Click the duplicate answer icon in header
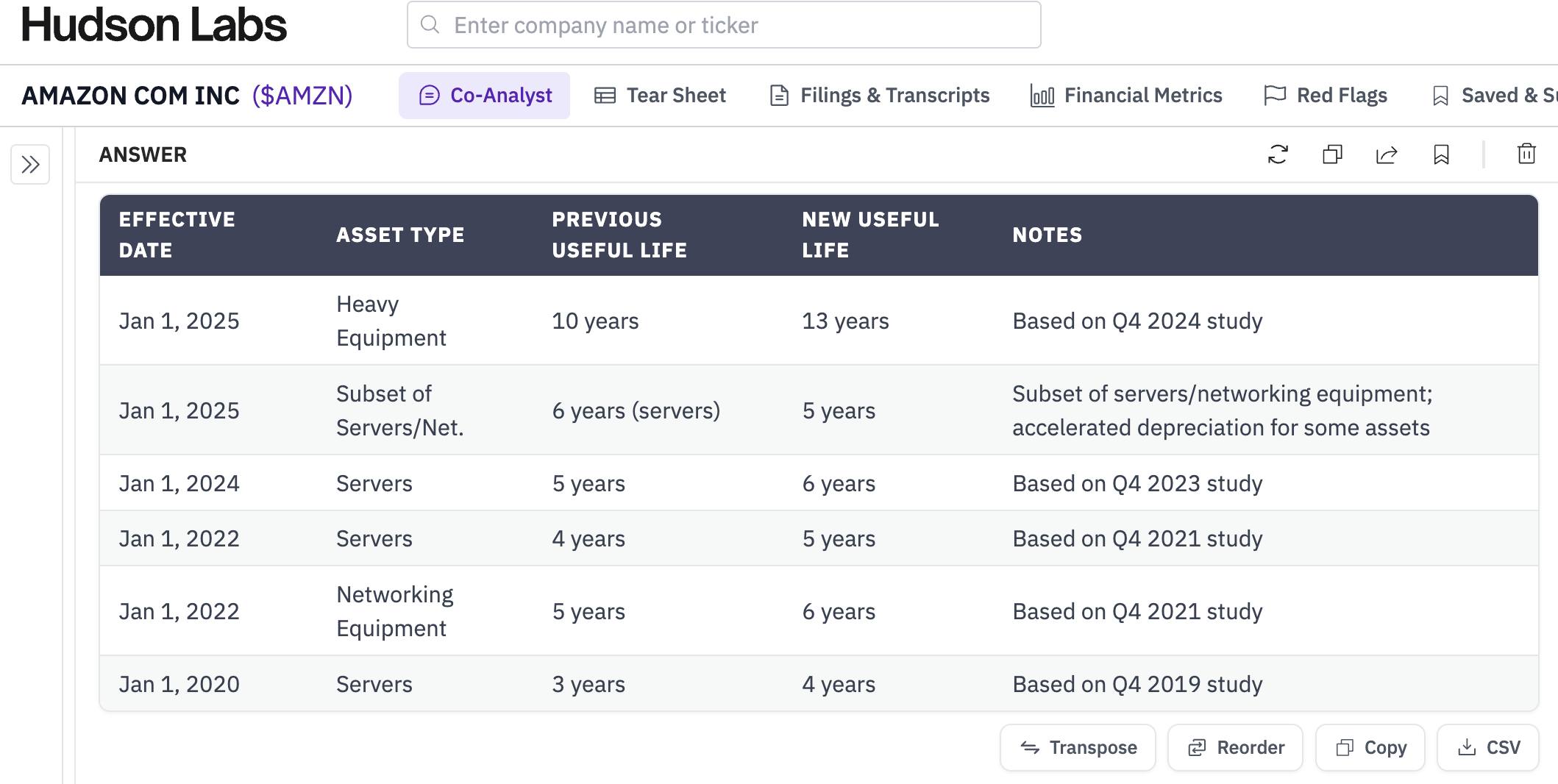1558x784 pixels. coord(1332,154)
